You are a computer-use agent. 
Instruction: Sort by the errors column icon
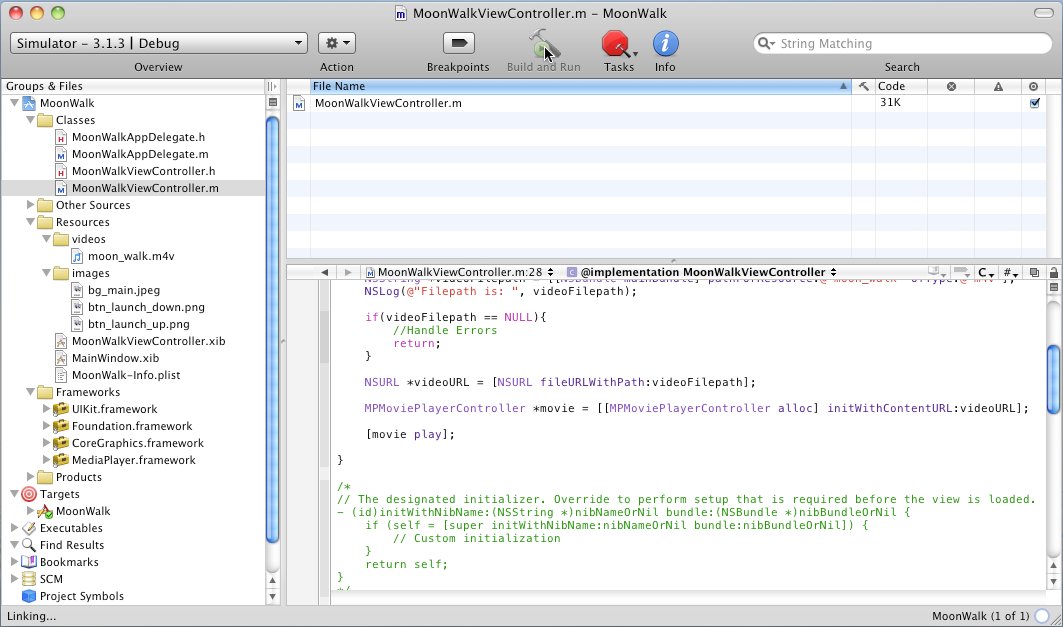click(951, 86)
